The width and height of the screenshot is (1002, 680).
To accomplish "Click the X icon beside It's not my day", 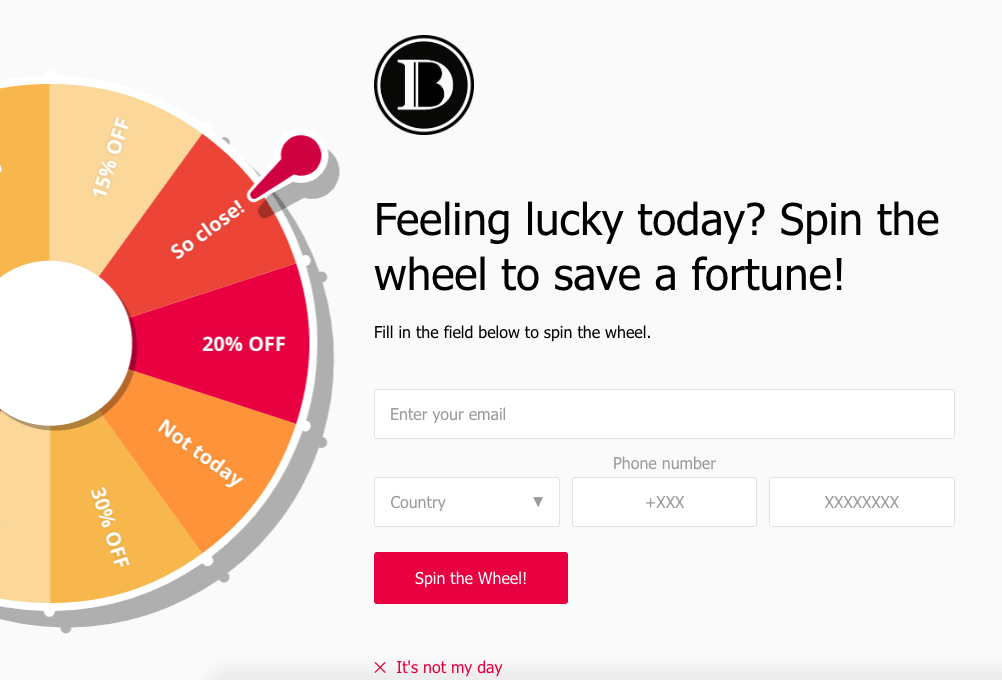I will [x=380, y=667].
